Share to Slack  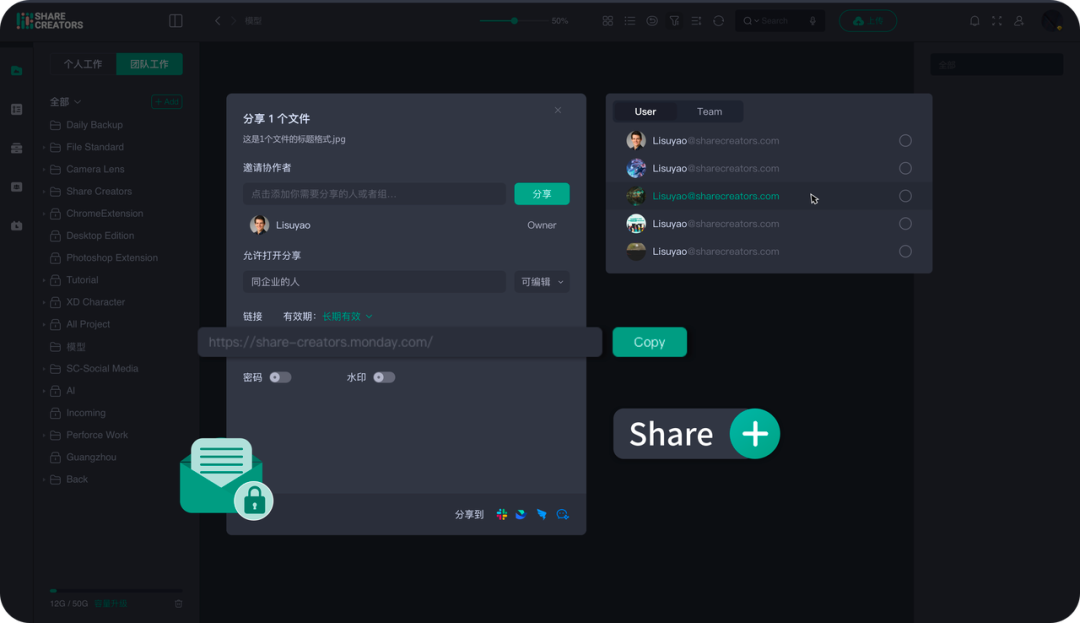tap(501, 514)
